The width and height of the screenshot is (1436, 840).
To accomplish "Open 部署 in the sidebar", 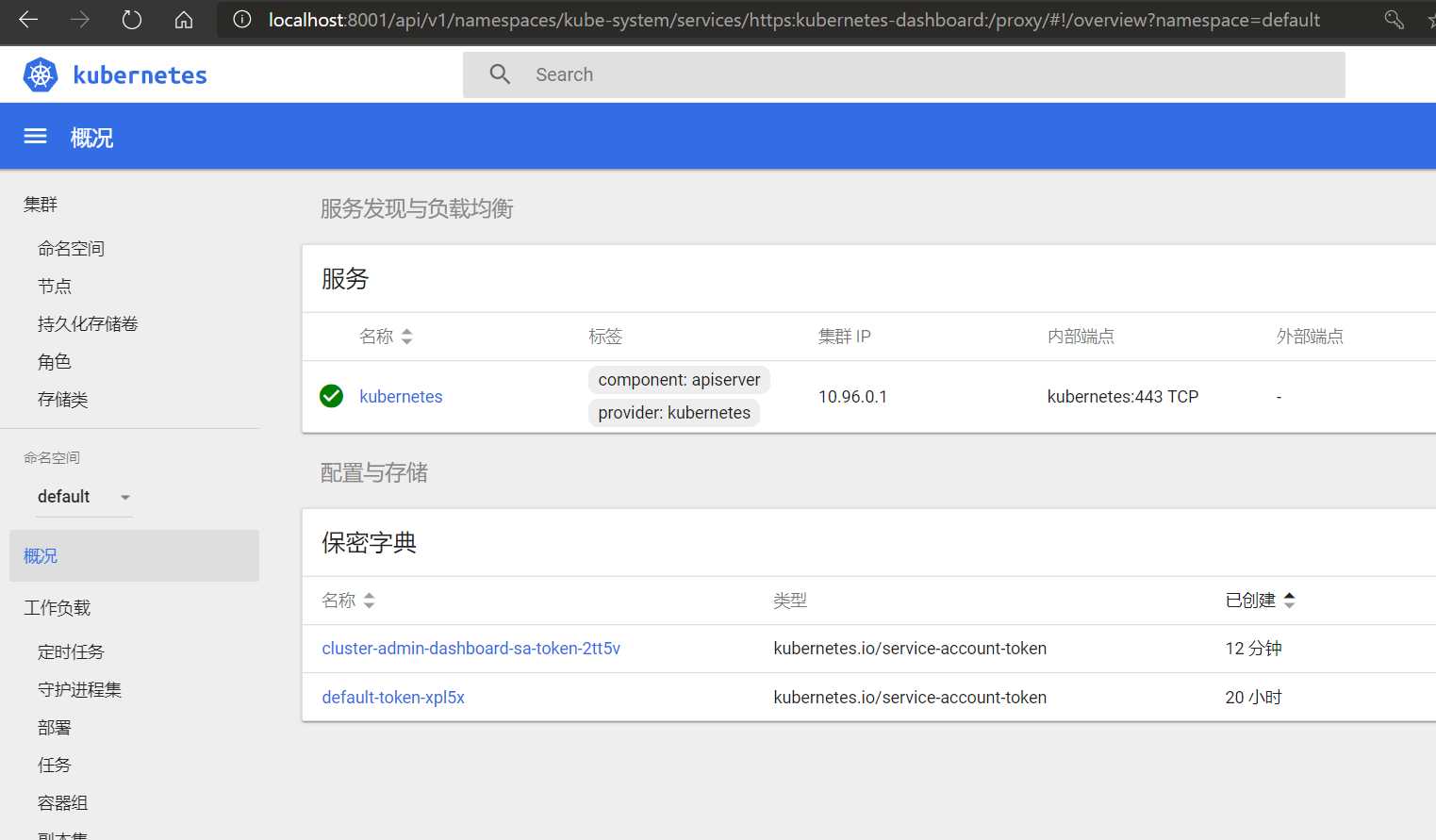I will tap(54, 728).
